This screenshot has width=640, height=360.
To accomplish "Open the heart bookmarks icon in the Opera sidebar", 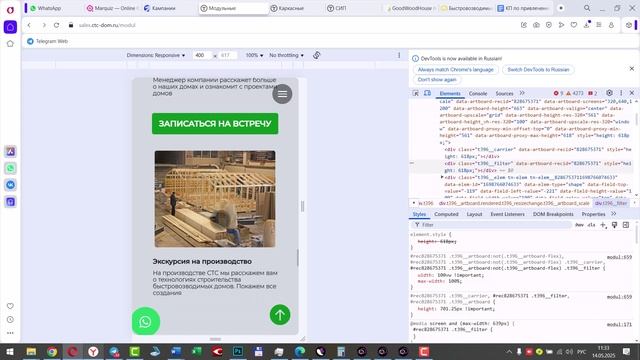I will pos(10,306).
